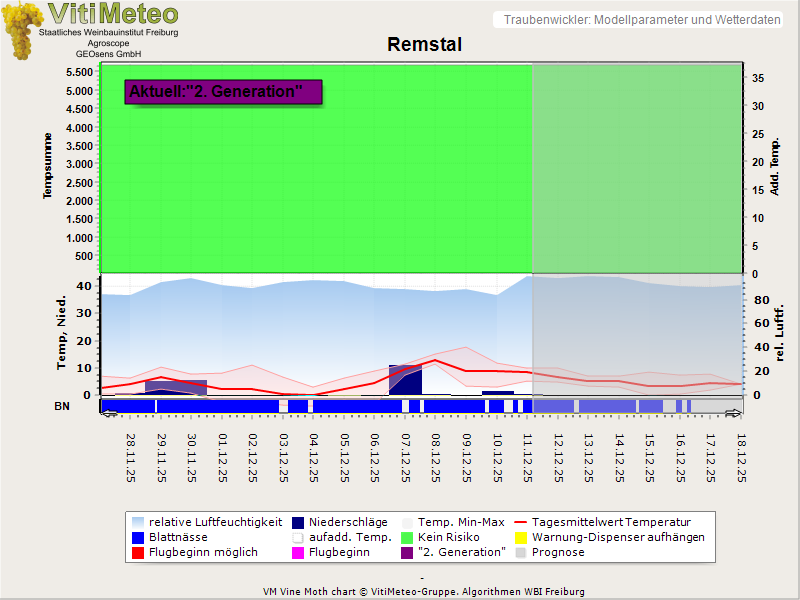Screen dimensions: 800x600
Task: Click the yellow Warnung-Dispenser aufhängen swatch
Action: pos(520,537)
